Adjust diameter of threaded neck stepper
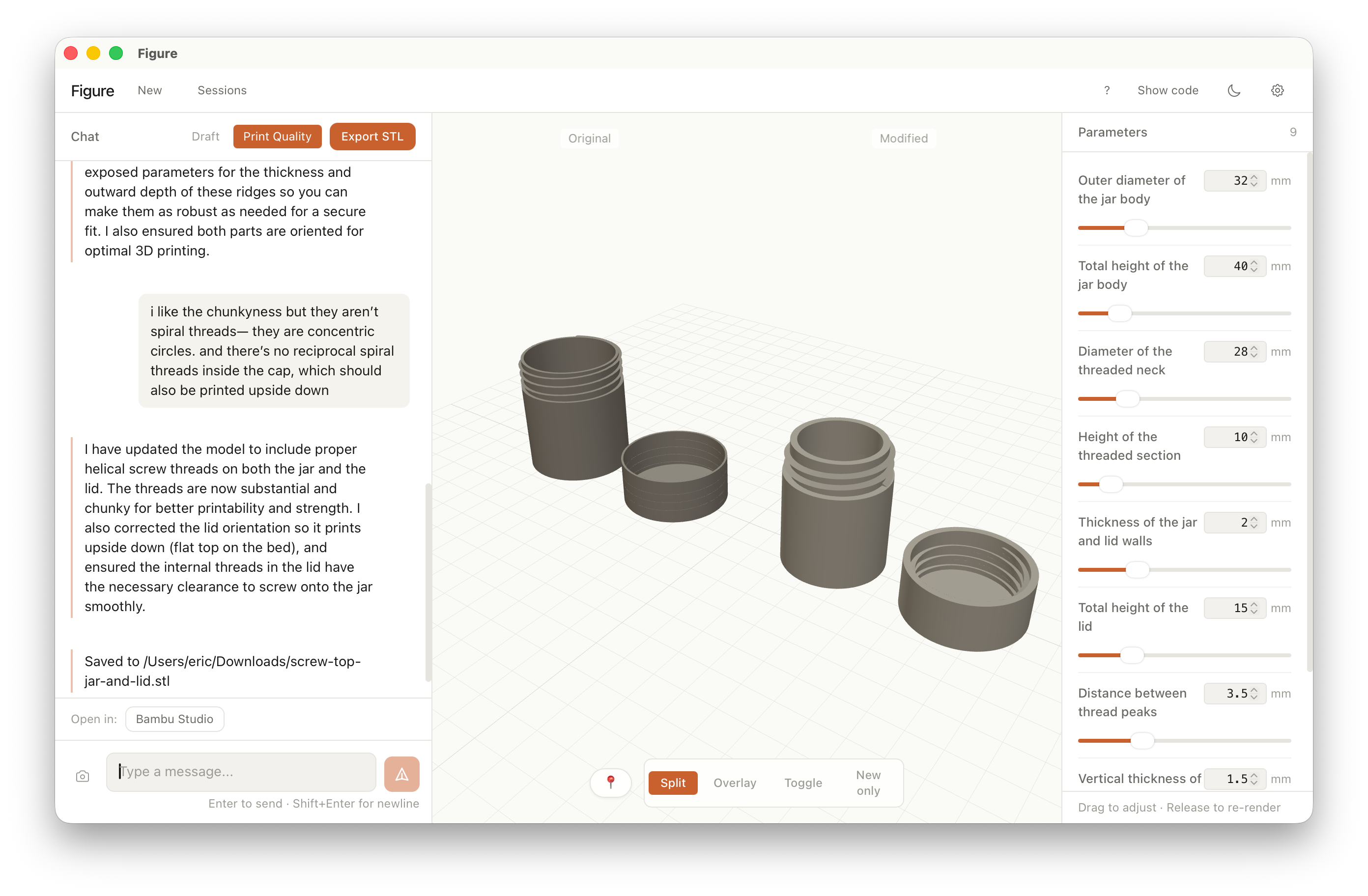This screenshot has height=896, width=1368. (x=1254, y=351)
